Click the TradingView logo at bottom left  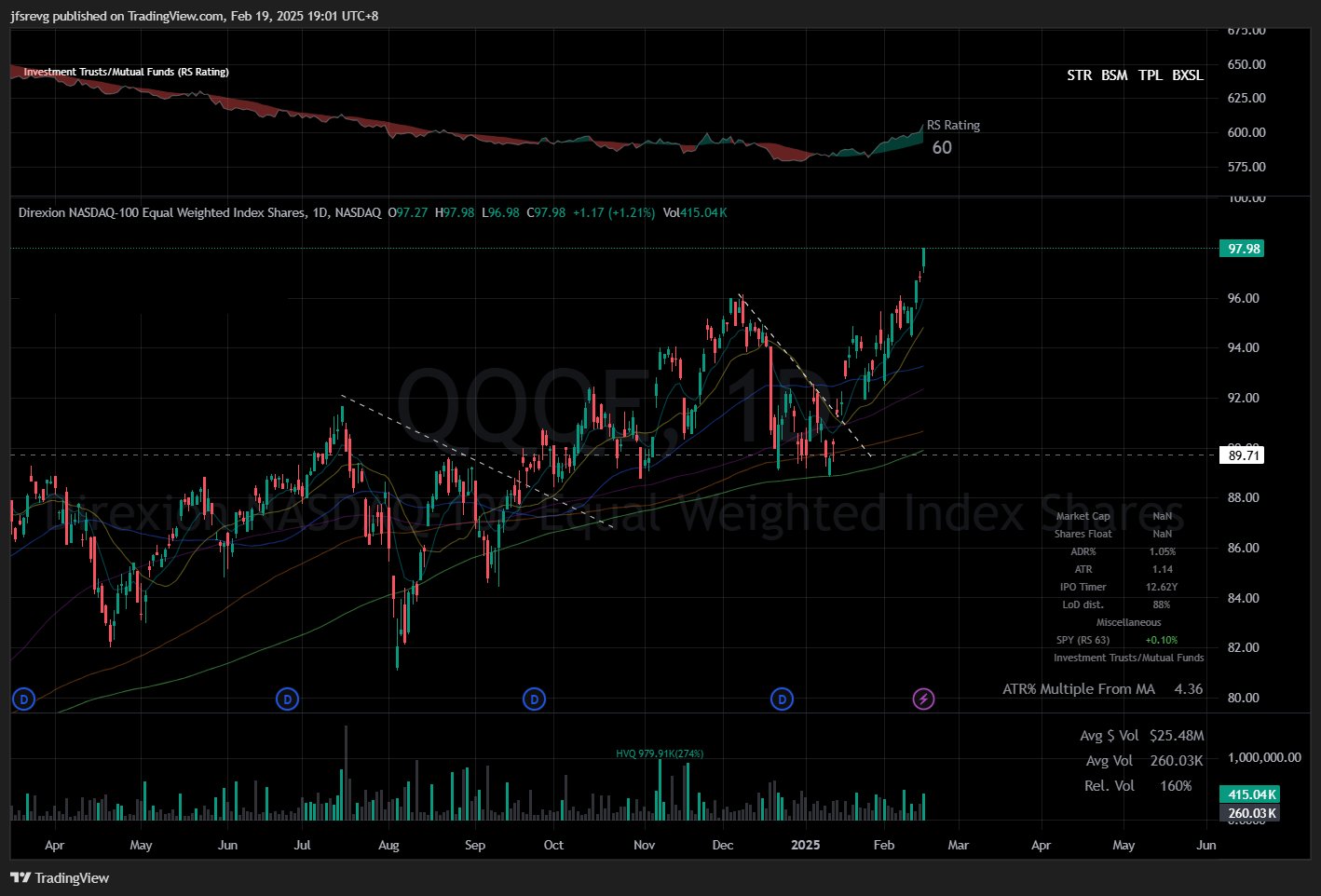point(60,877)
